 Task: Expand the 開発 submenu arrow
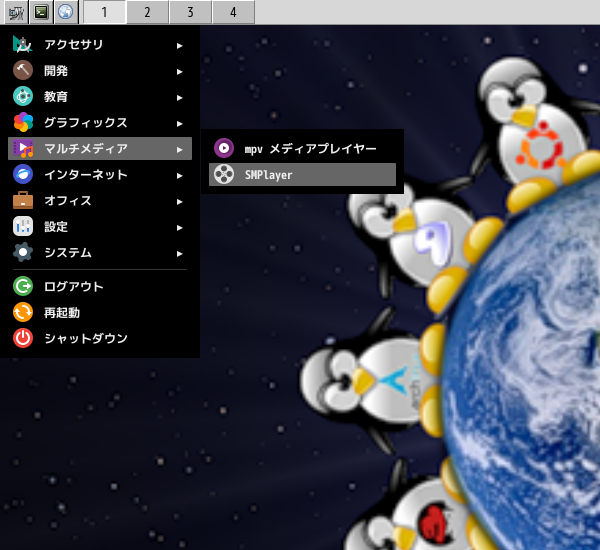coord(179,72)
